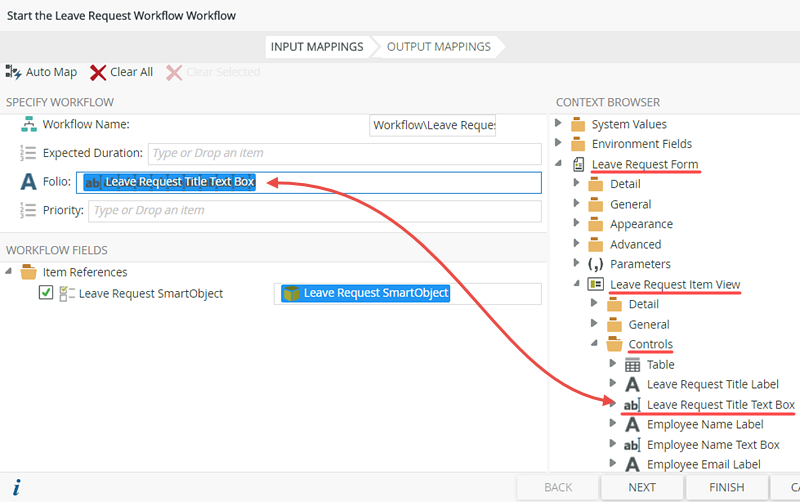The width and height of the screenshot is (800, 502).
Task: Click the Auto Map icon
Action: (14, 72)
